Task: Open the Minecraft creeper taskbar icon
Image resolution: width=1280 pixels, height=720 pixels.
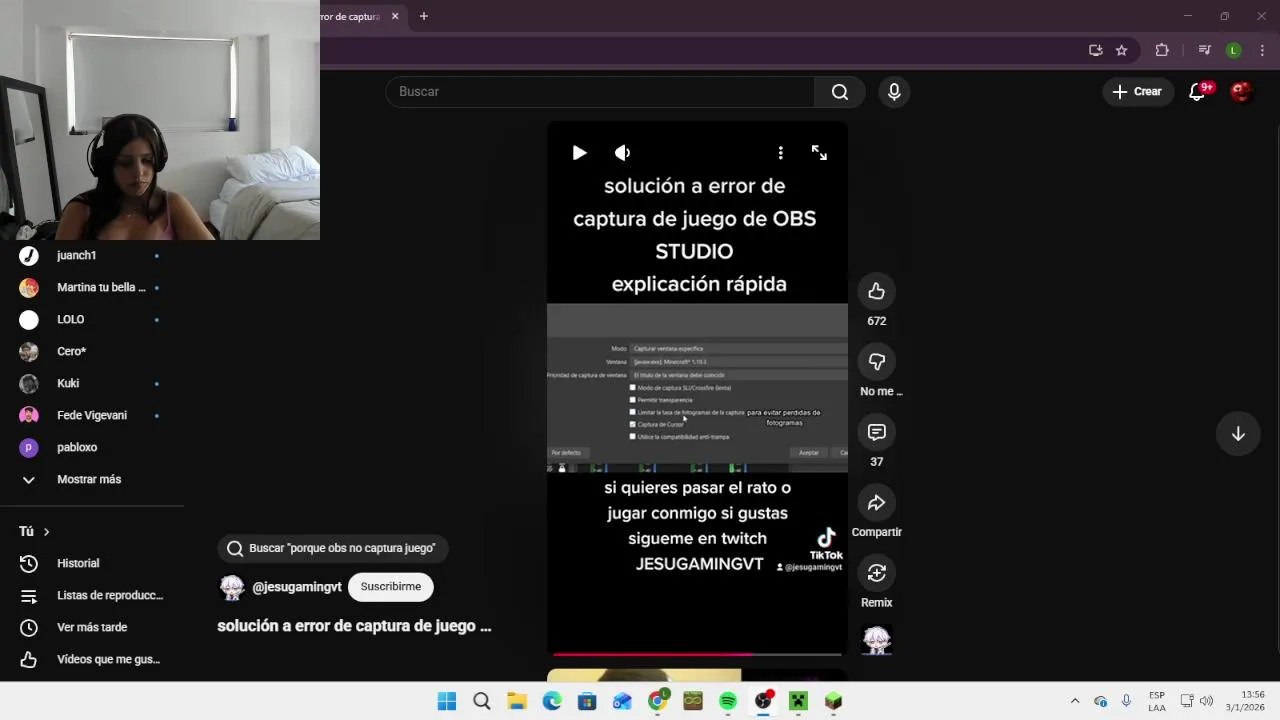Action: point(798,701)
